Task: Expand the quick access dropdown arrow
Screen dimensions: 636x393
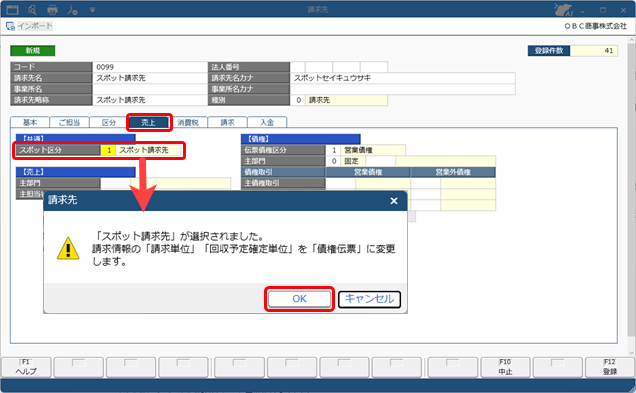Action: point(92,9)
